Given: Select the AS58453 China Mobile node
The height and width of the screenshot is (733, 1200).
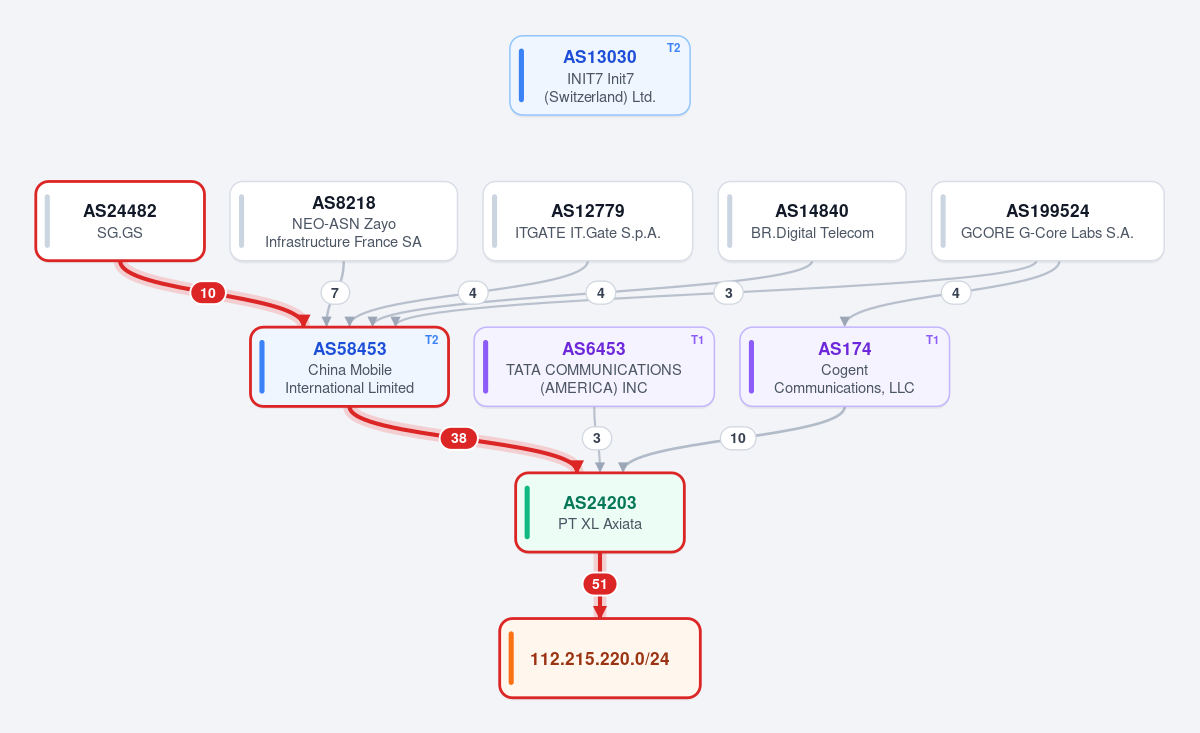Looking at the screenshot, I should coord(349,367).
